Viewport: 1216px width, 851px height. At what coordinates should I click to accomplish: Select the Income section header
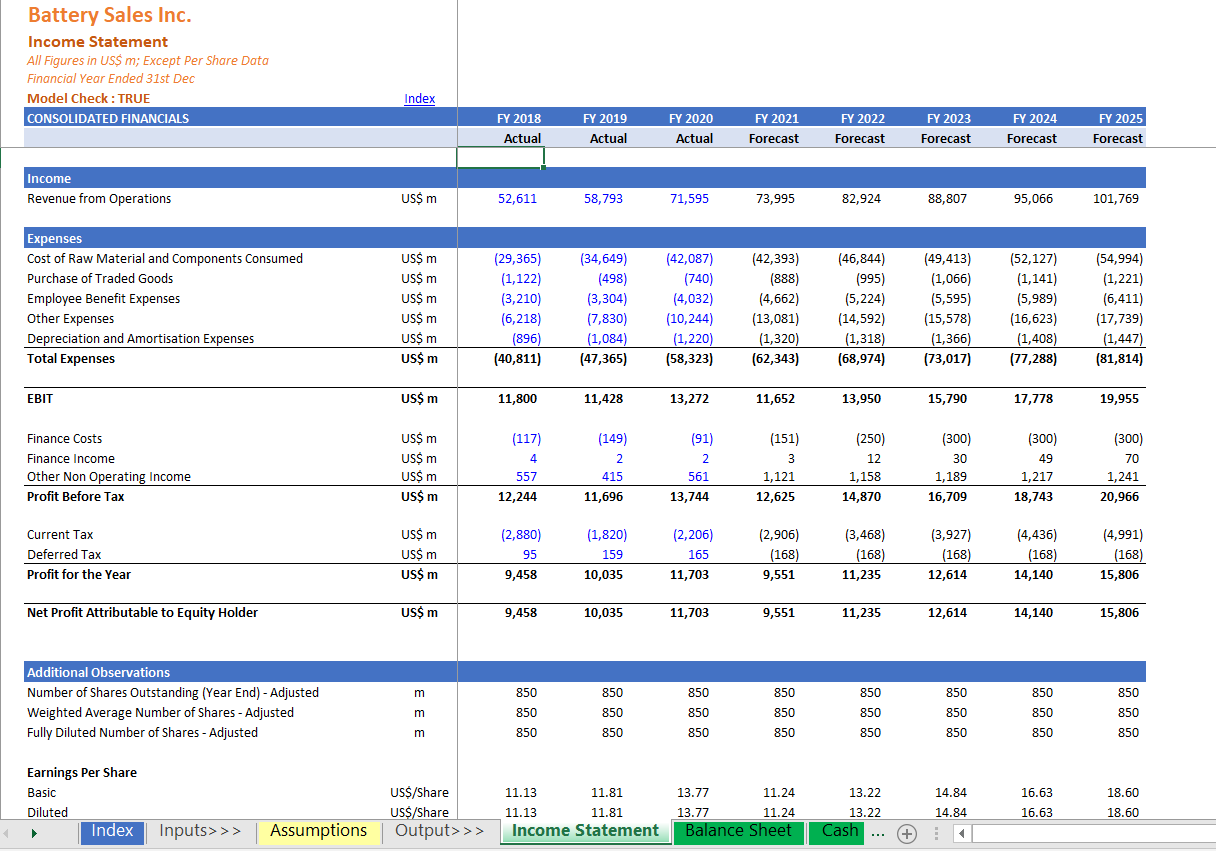pos(49,179)
